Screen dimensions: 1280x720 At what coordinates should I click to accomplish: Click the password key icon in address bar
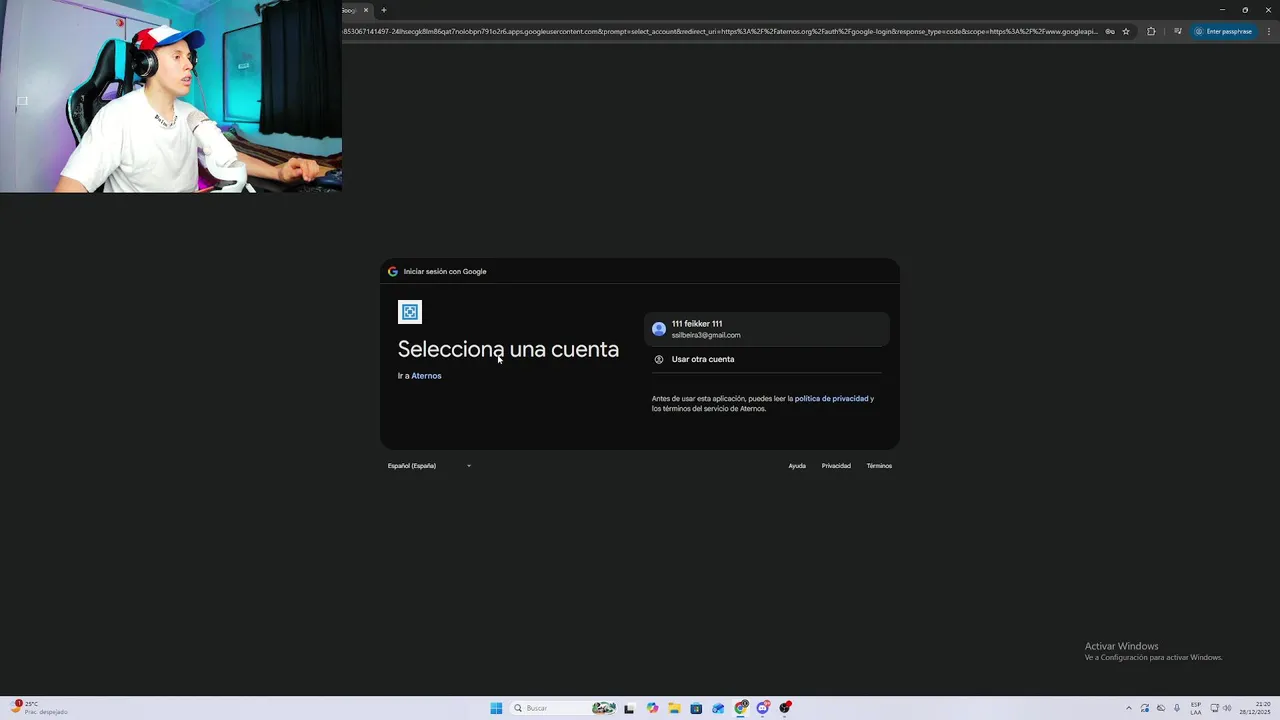point(1110,31)
